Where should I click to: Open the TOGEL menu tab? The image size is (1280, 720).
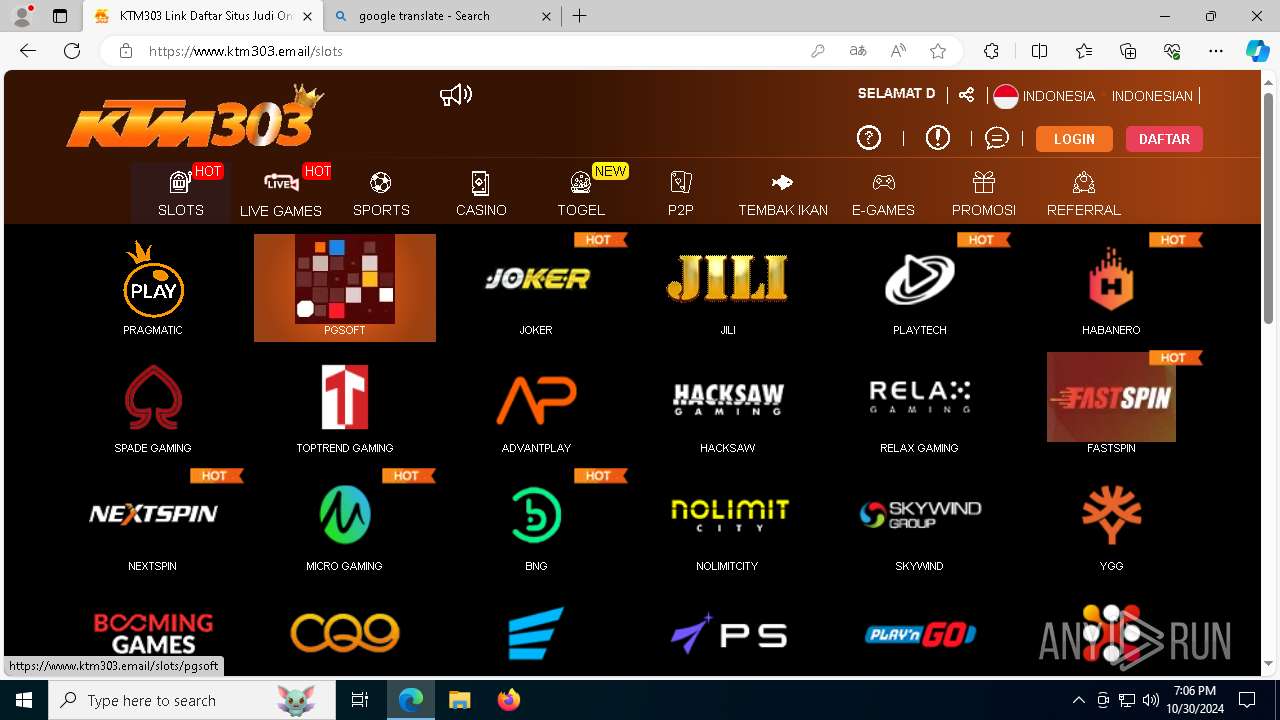click(x=581, y=193)
